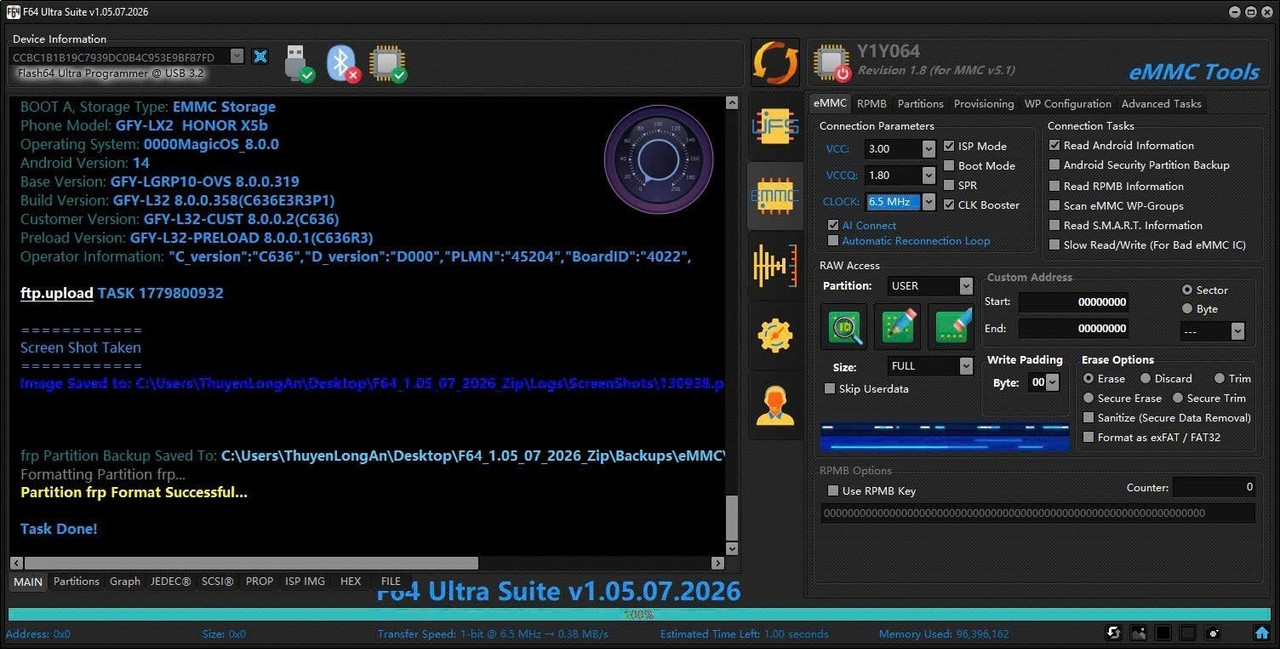This screenshot has height=649, width=1280.
Task: Select the Byte radio button
Action: click(x=1188, y=309)
